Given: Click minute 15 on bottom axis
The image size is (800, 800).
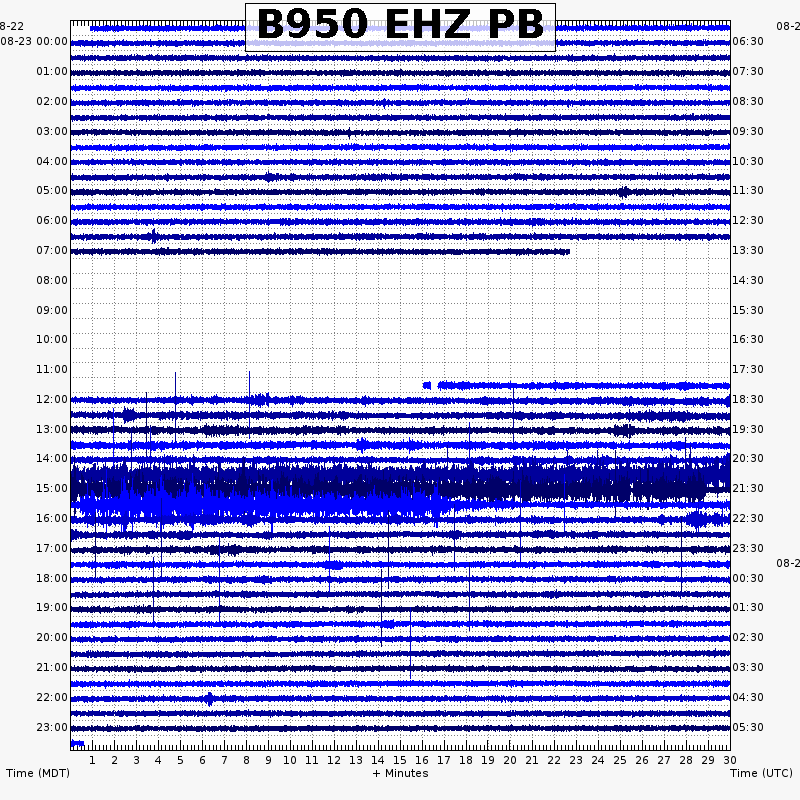Looking at the screenshot, I should point(400,760).
